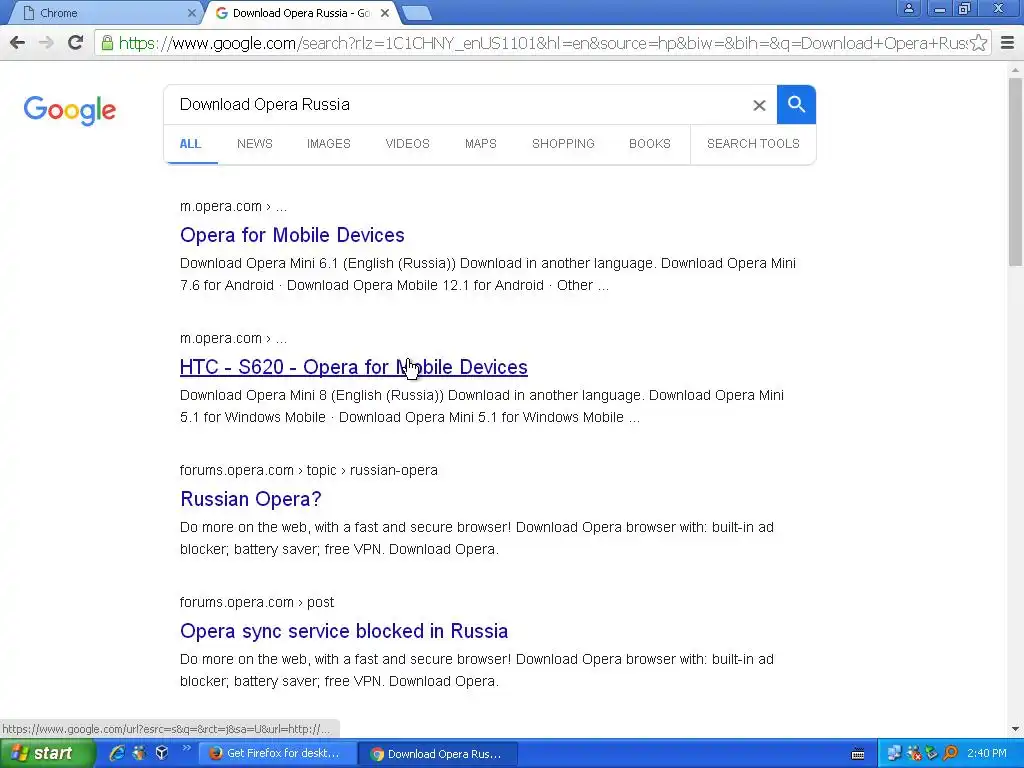Click the blue magnifier search button
1024x768 pixels.
796,104
